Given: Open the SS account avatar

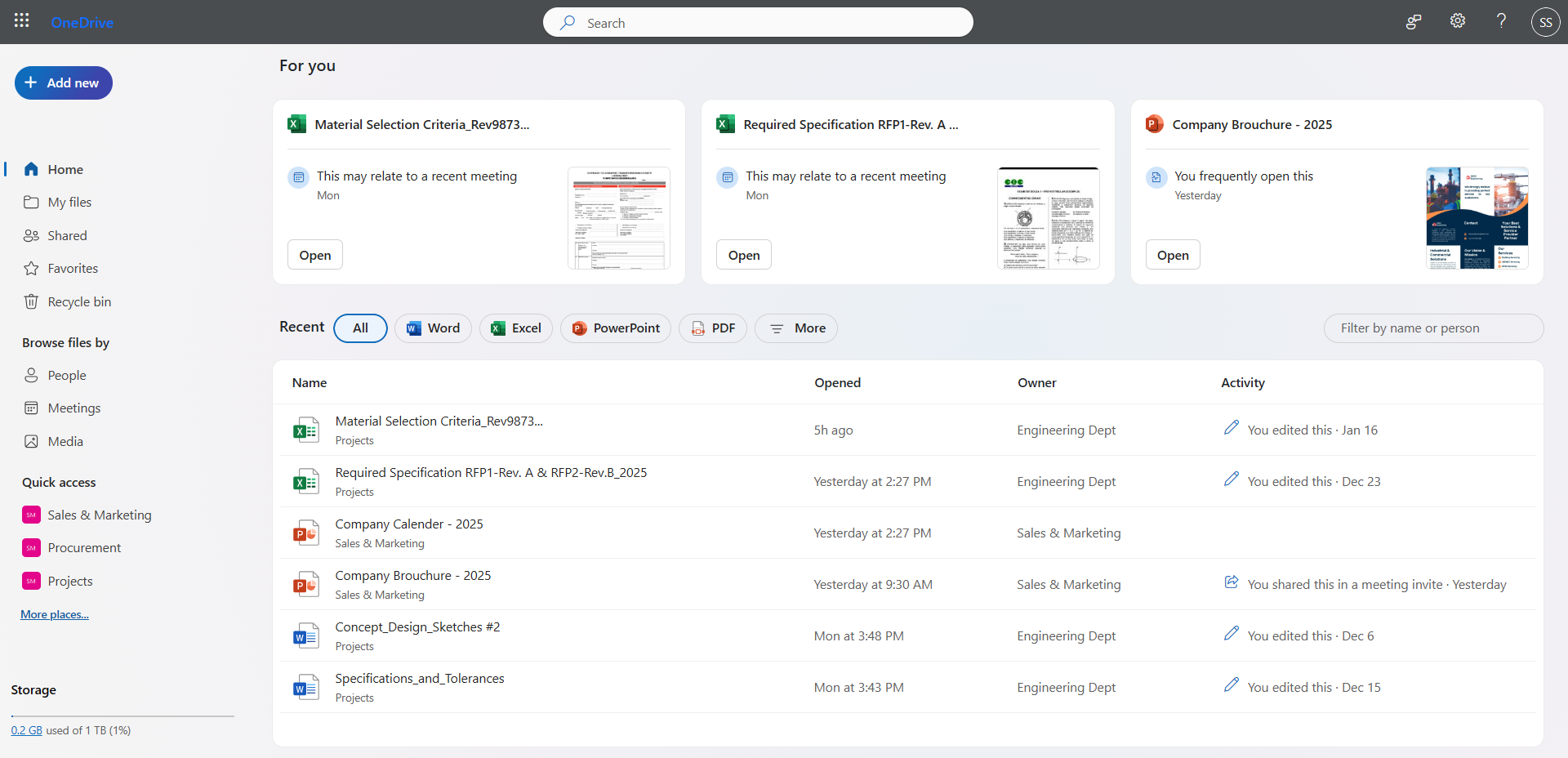Looking at the screenshot, I should pos(1545,23).
